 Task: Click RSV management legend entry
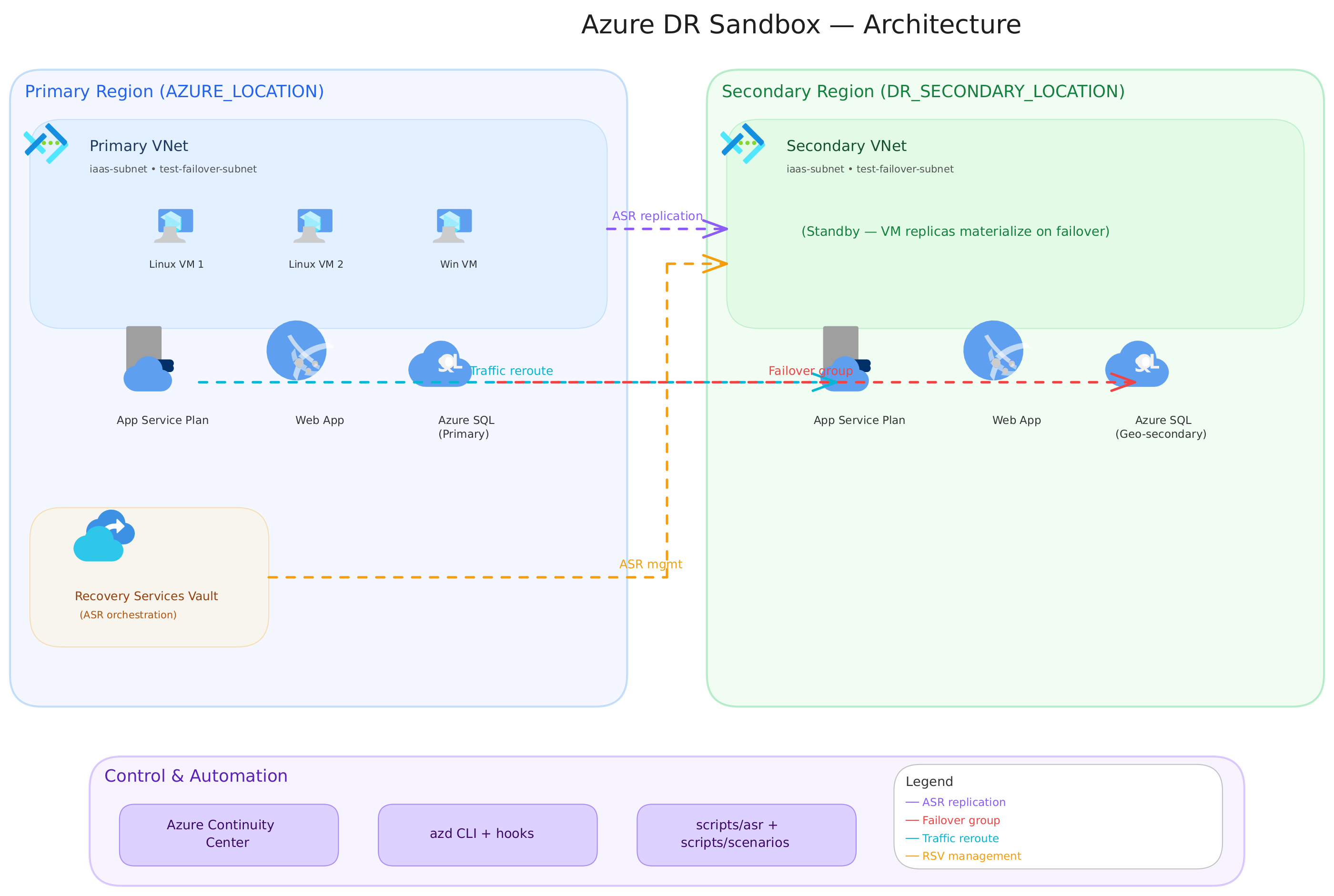(963, 856)
